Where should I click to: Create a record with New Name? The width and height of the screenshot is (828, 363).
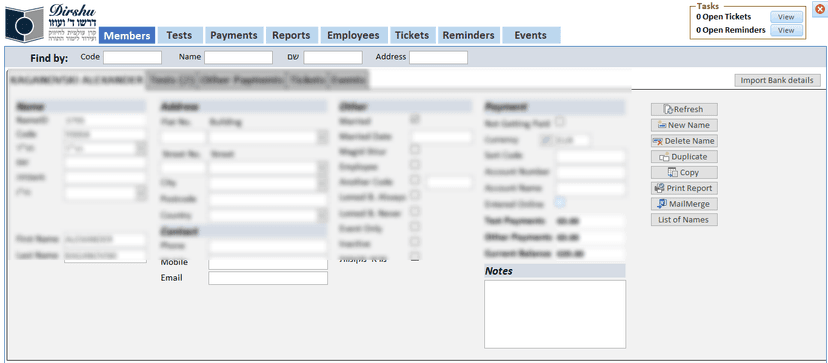[684, 125]
